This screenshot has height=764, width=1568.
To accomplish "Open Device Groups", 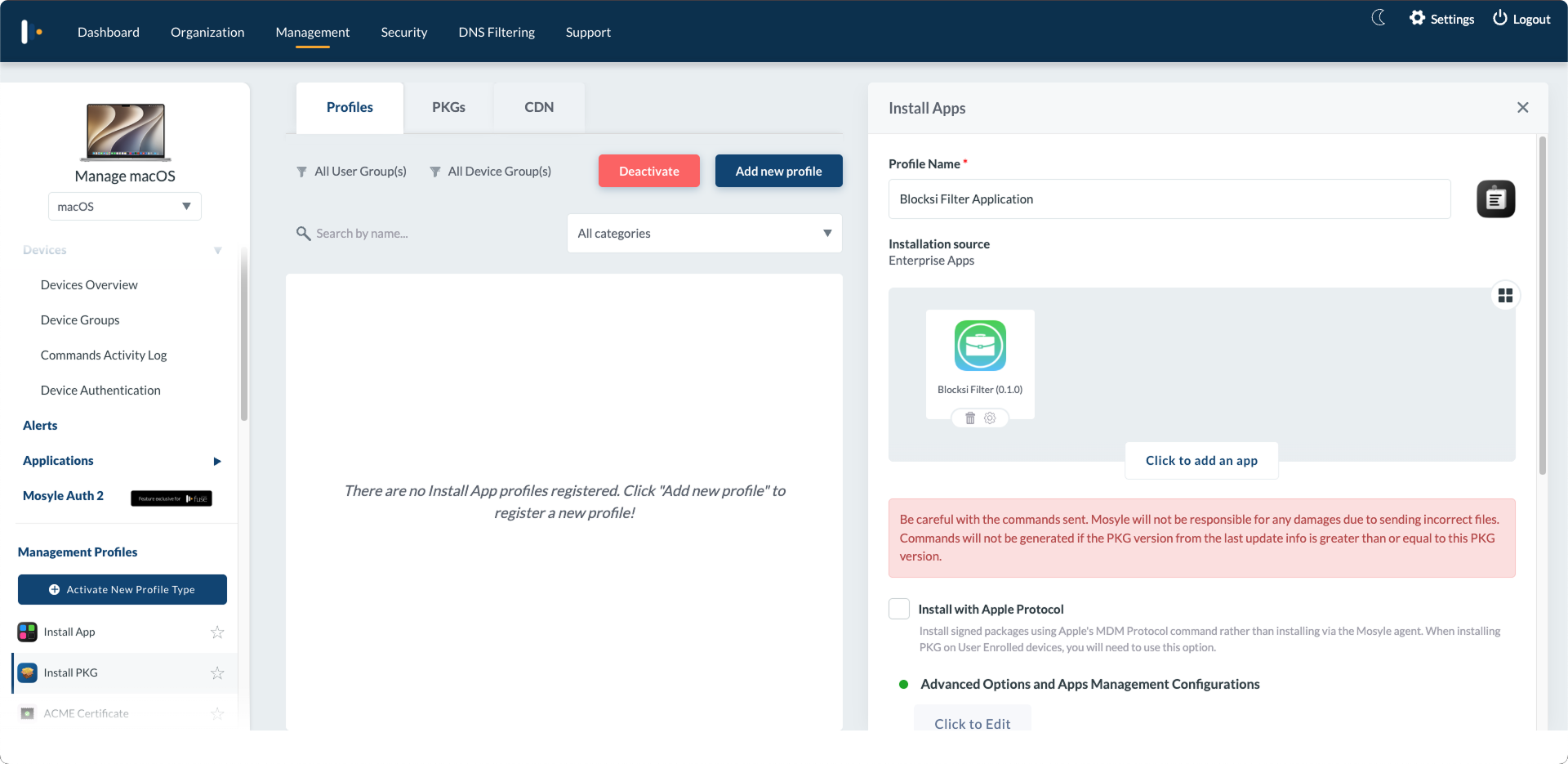I will (80, 320).
